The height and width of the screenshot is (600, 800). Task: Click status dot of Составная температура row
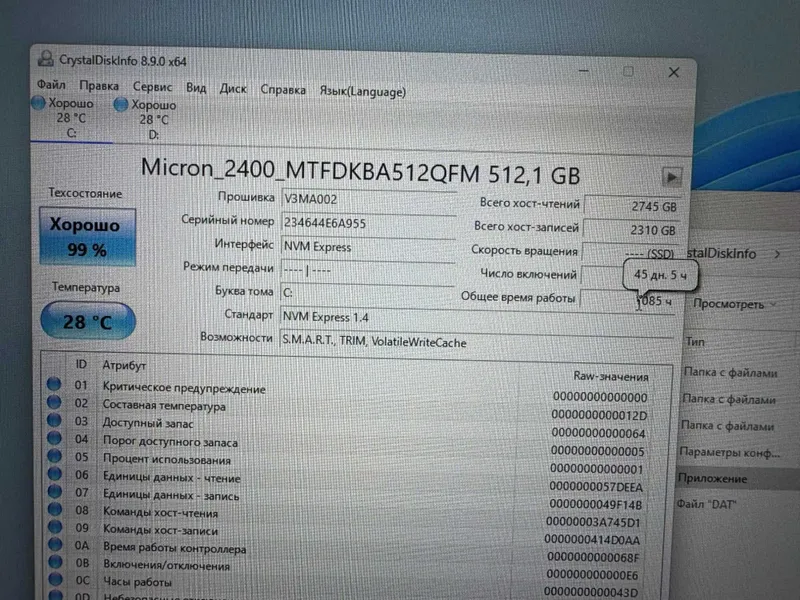pos(54,402)
